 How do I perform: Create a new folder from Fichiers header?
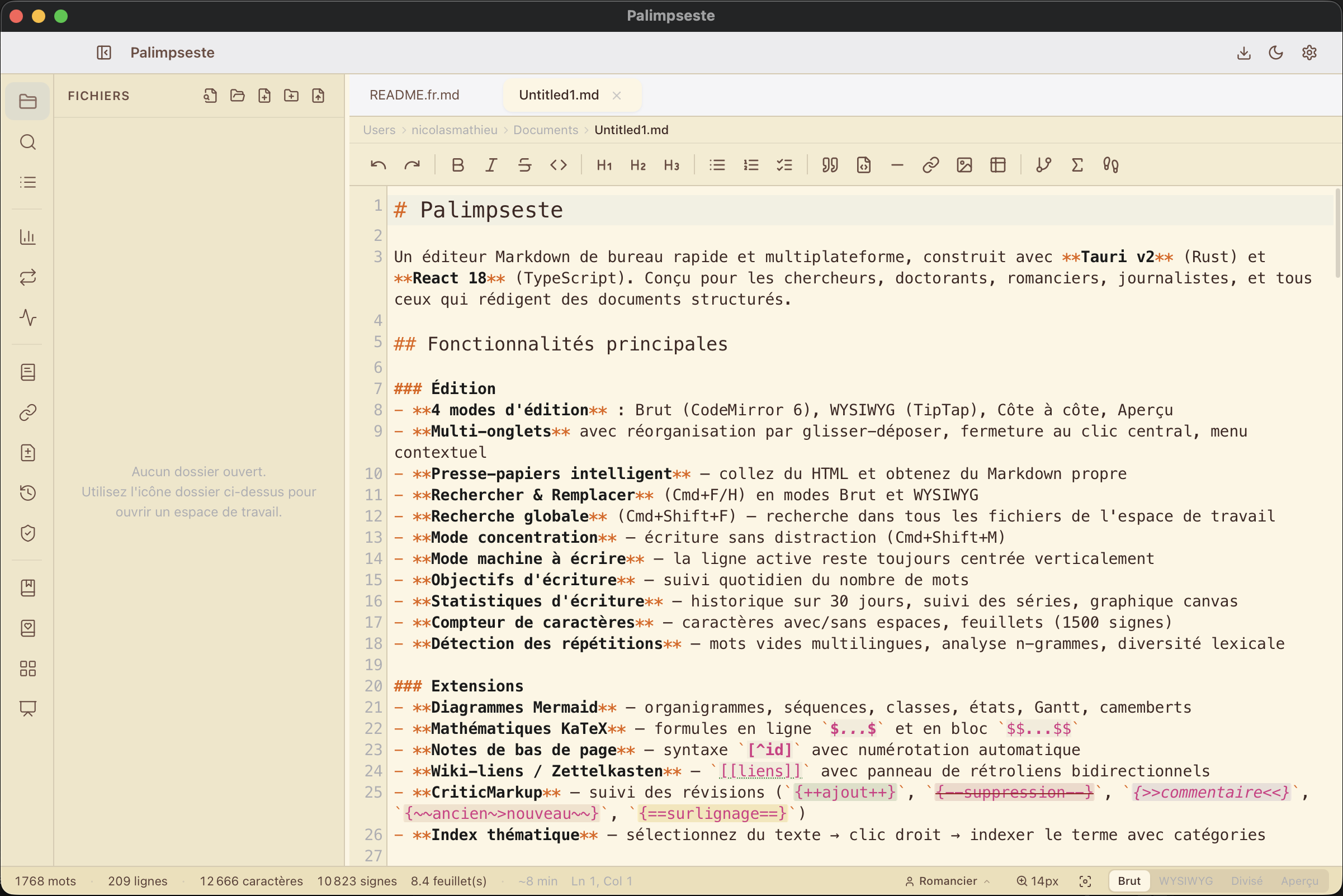pos(291,96)
